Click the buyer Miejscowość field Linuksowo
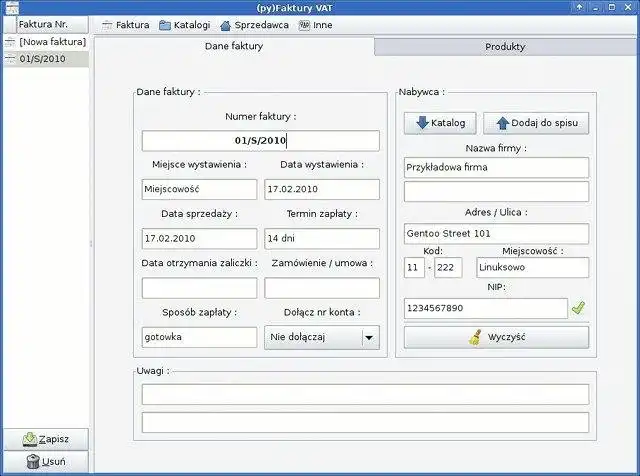This screenshot has width=640, height=476. [x=532, y=267]
